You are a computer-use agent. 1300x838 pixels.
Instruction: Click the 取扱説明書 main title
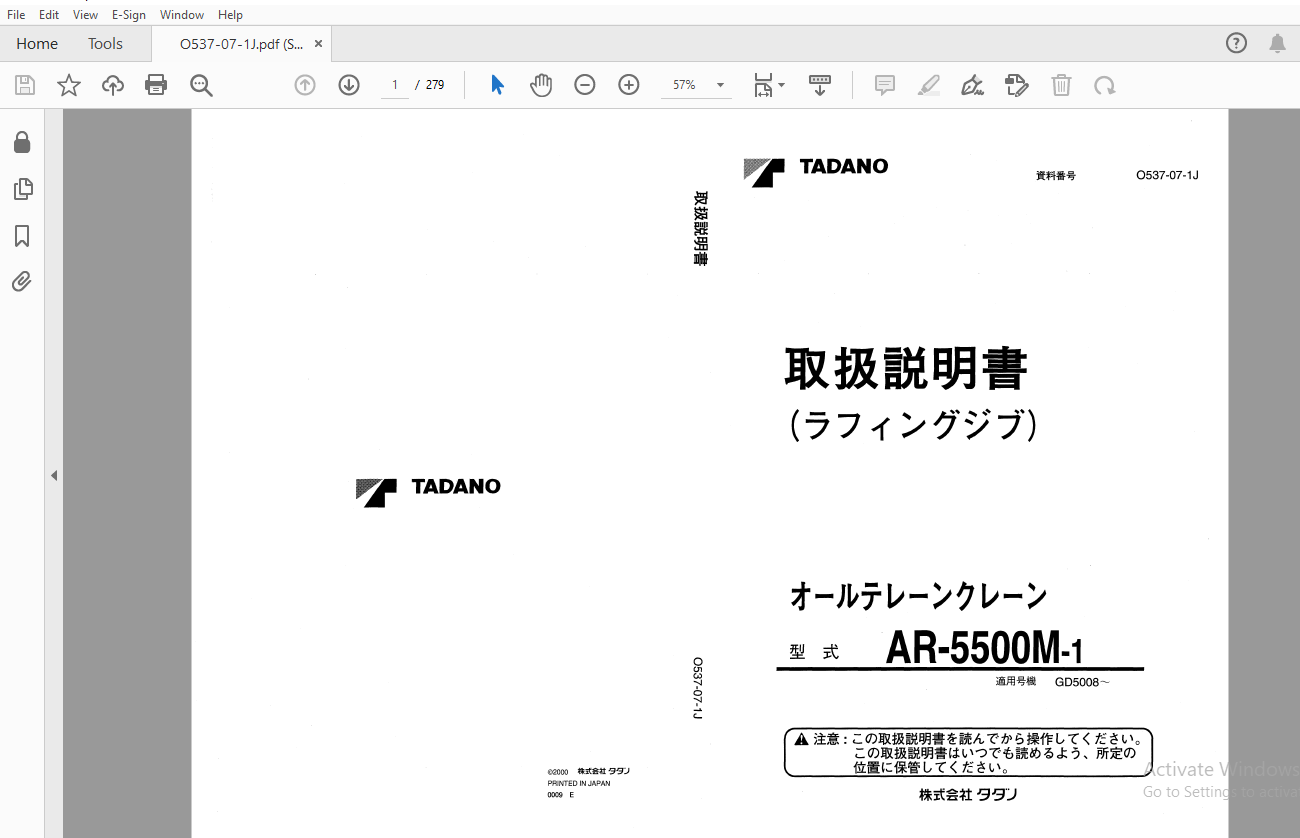(x=906, y=368)
